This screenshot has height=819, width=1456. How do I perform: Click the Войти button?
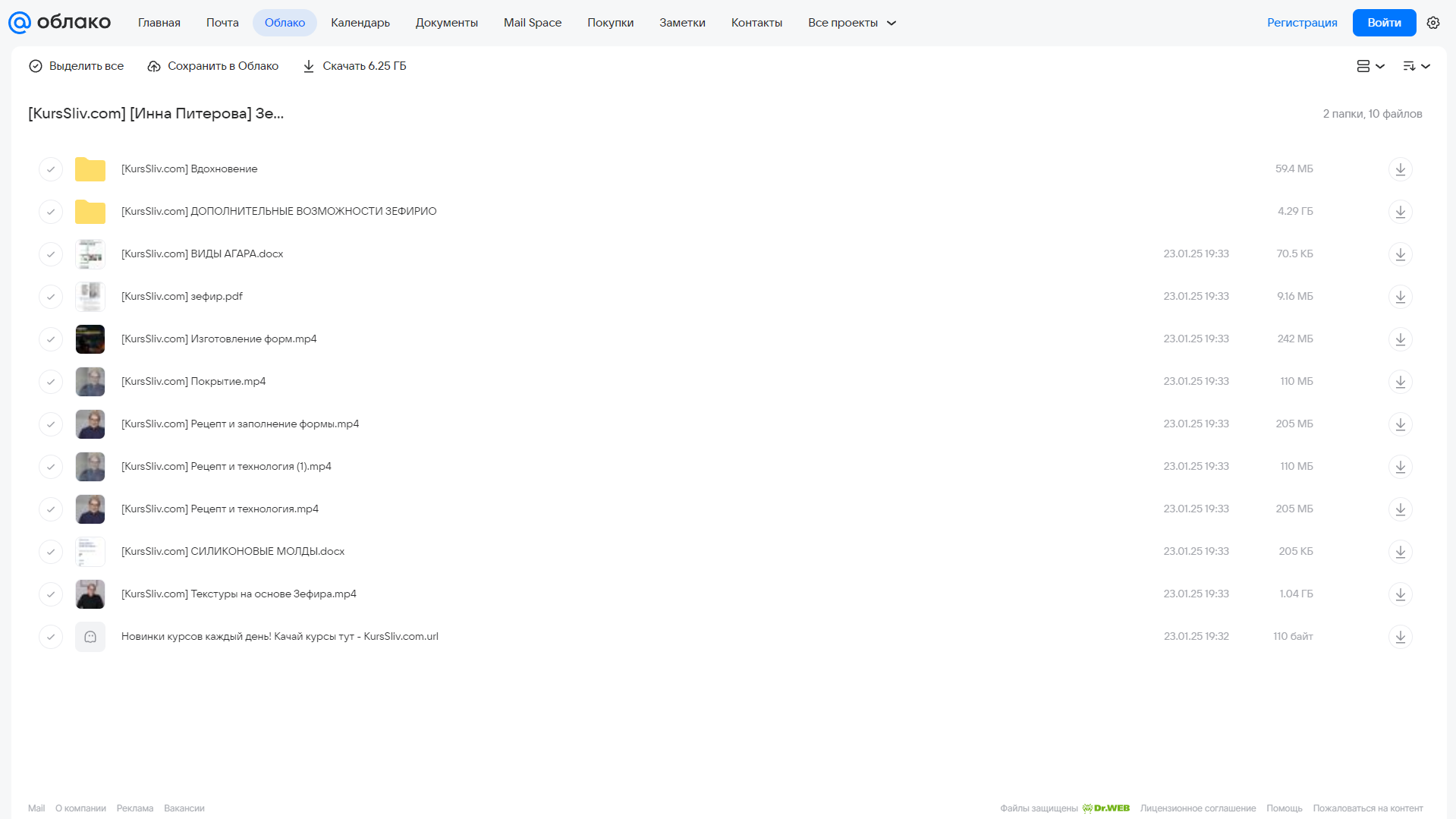tap(1384, 23)
